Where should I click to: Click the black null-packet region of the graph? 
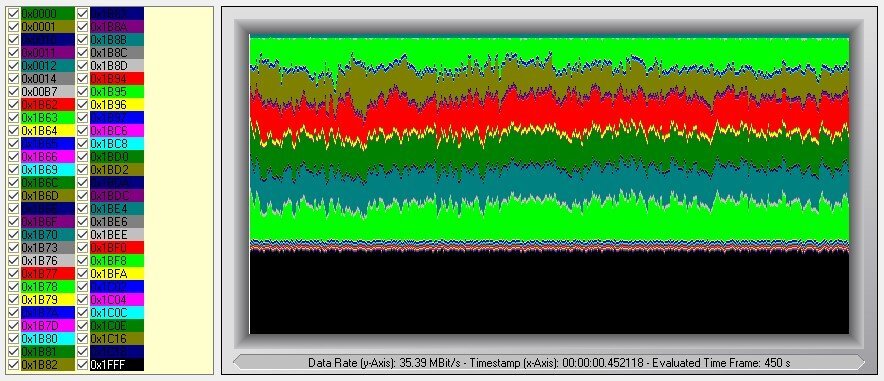point(549,293)
